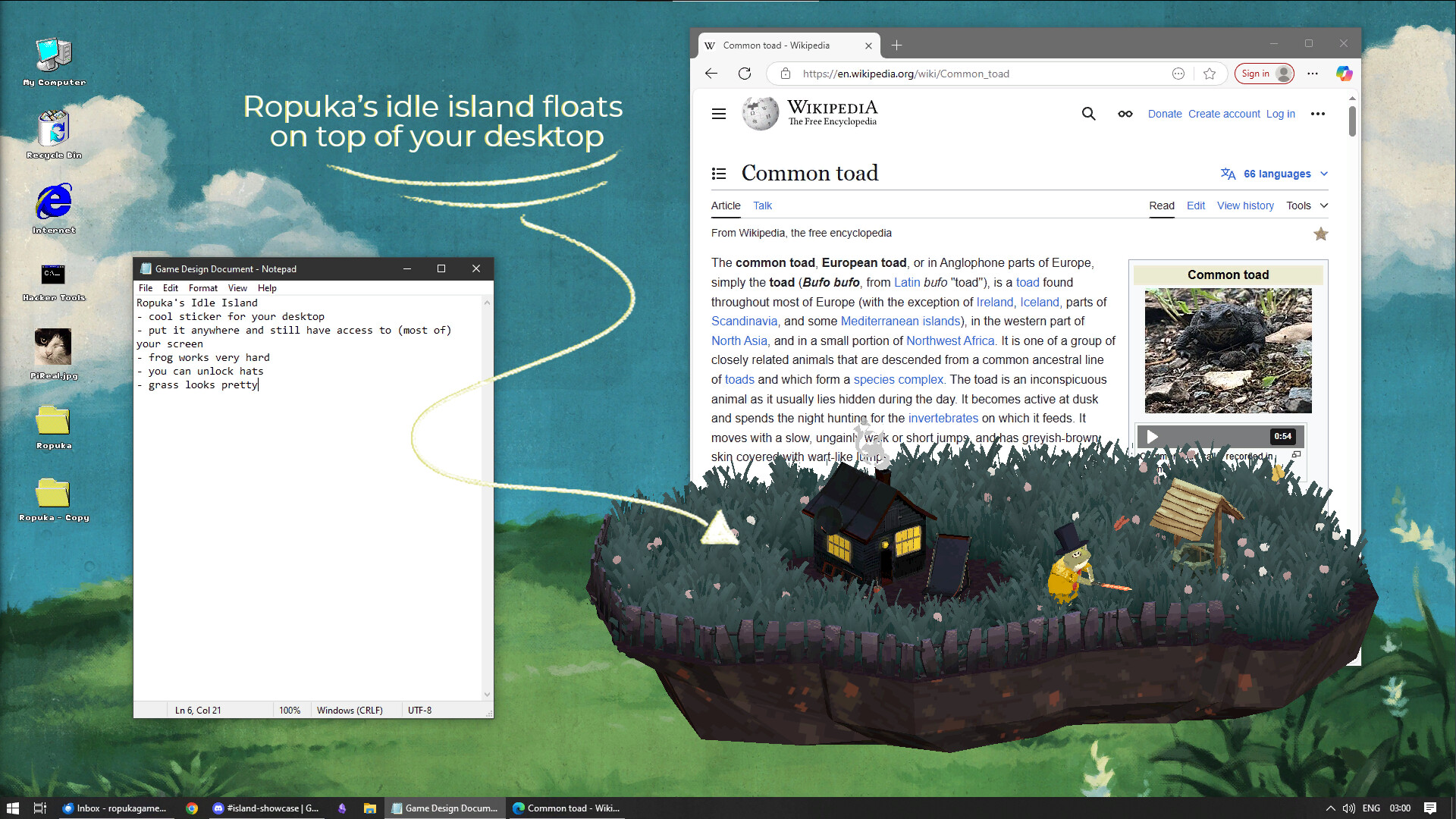Open appearance settings via the glasses icon

(x=1125, y=113)
